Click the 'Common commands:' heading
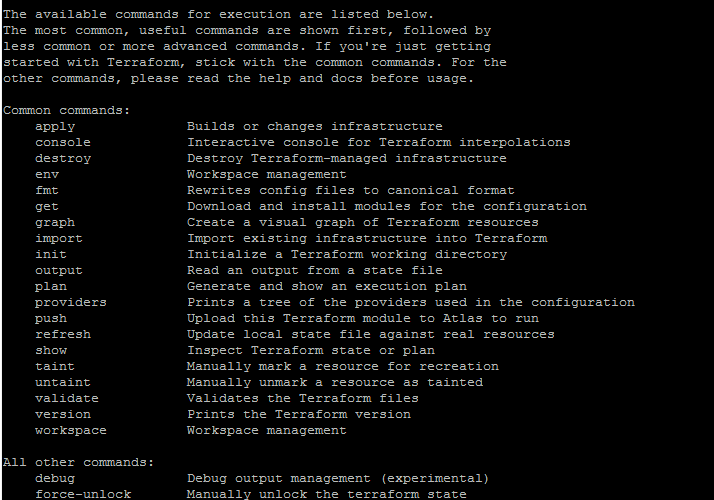The height and width of the screenshot is (500, 714). 66,111
